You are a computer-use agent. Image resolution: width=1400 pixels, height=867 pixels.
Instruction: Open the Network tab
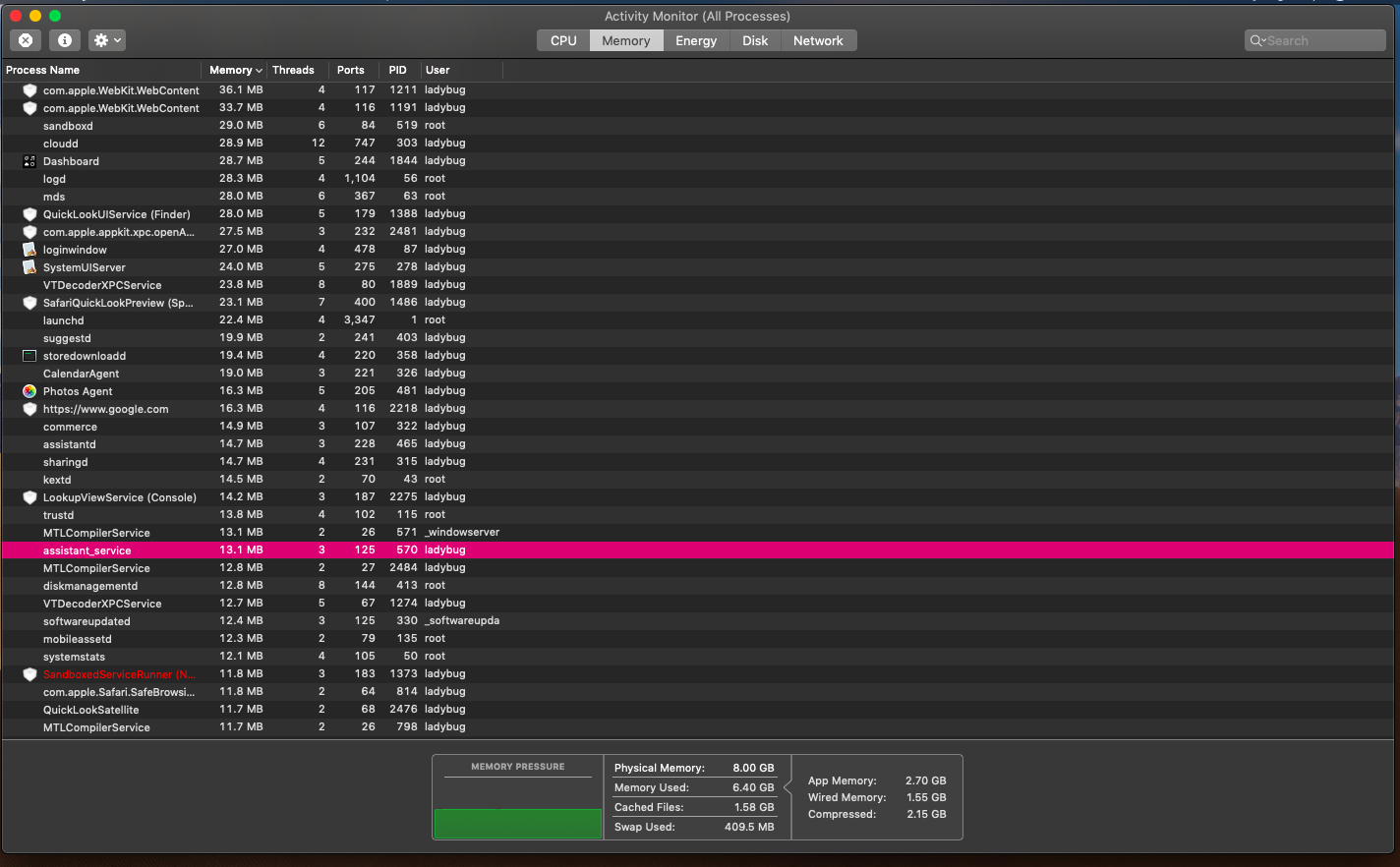click(x=818, y=40)
